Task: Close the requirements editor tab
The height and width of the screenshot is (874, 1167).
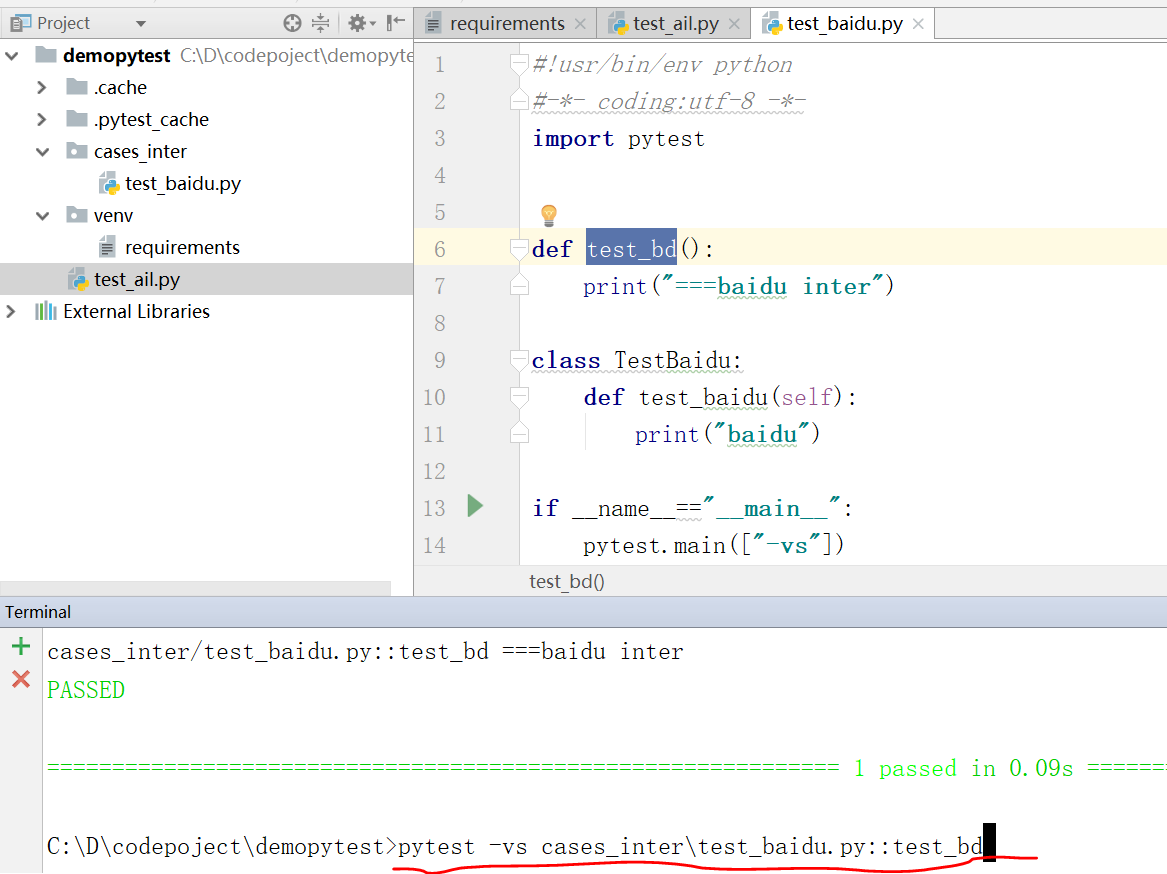Action: (581, 24)
